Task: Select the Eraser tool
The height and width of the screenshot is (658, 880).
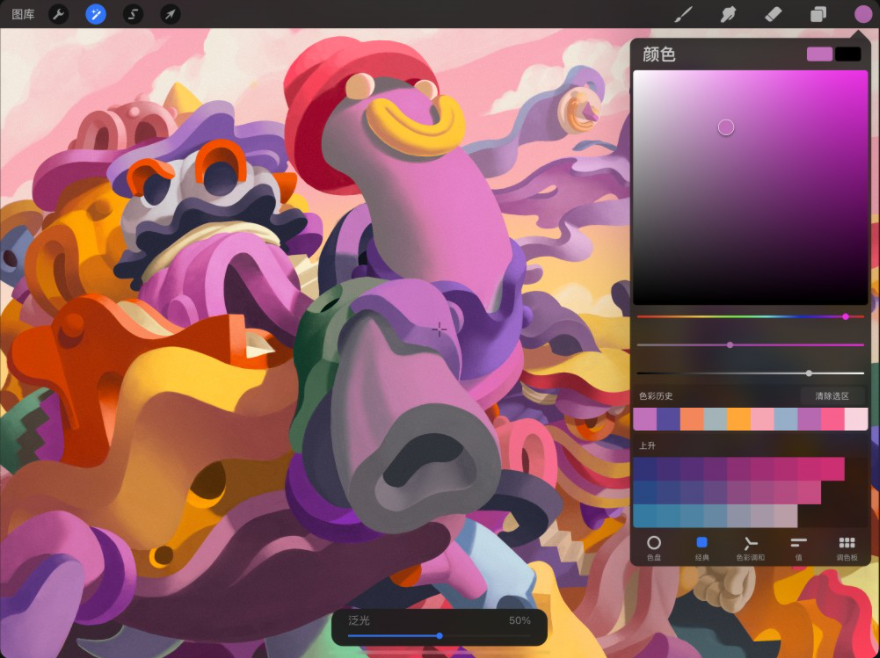Action: [x=770, y=14]
